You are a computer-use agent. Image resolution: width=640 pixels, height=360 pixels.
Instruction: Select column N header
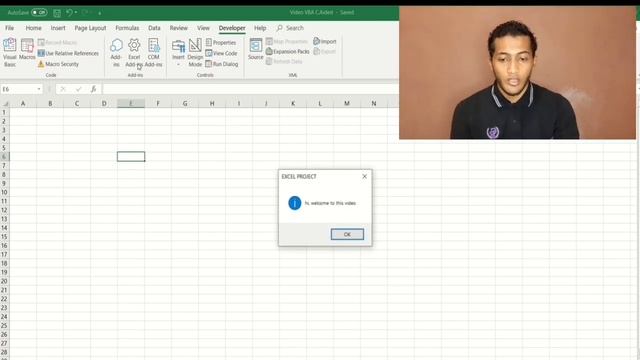(x=373, y=104)
